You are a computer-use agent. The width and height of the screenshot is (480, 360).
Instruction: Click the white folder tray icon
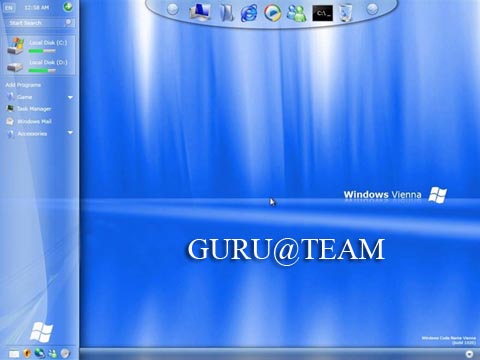tap(14, 354)
